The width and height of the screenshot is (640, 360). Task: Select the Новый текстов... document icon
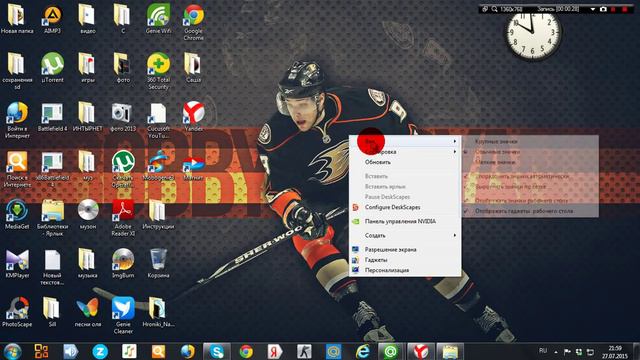pyautogui.click(x=52, y=267)
